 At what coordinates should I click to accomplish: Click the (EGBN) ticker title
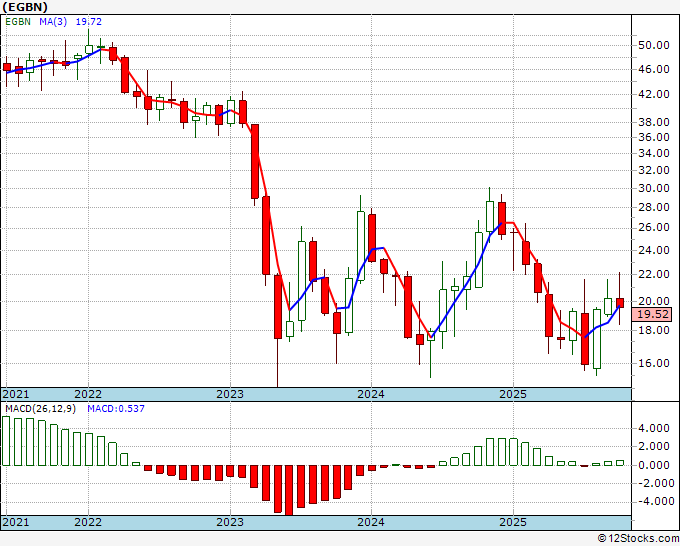24,7
